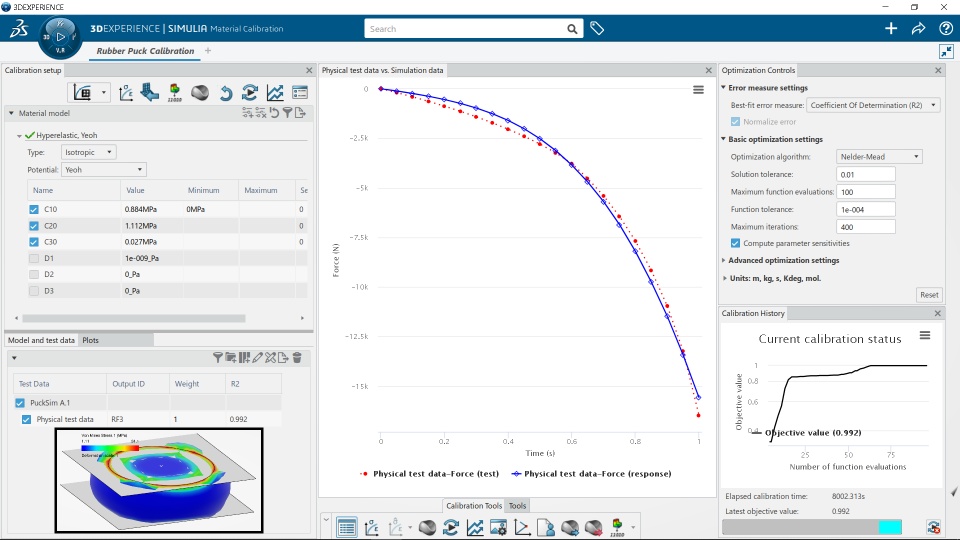The image size is (960, 540).
Task: Click the gray material puck icon in Calibration setup
Action: [200, 92]
